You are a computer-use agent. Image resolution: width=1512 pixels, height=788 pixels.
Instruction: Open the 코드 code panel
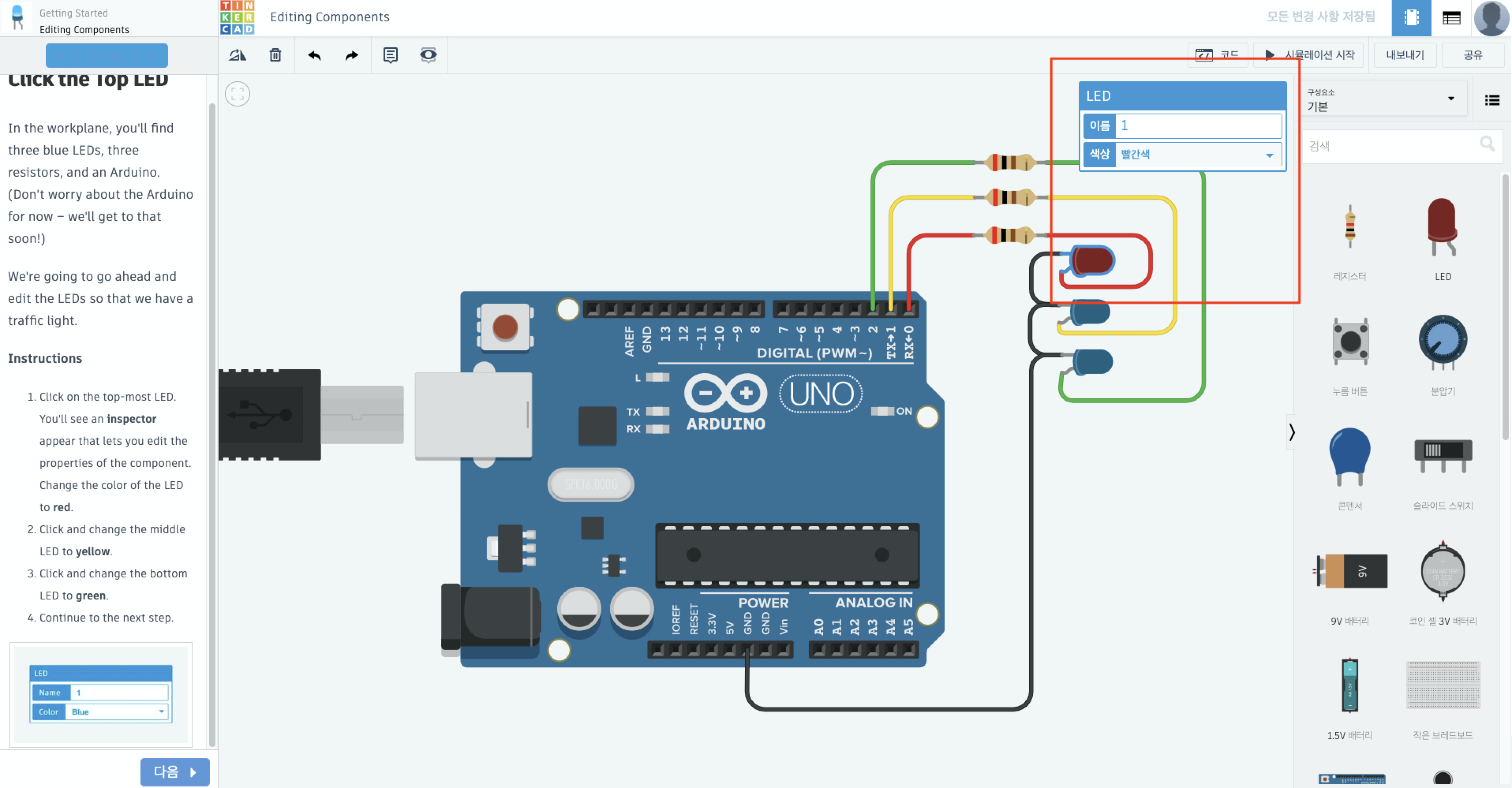[1218, 55]
